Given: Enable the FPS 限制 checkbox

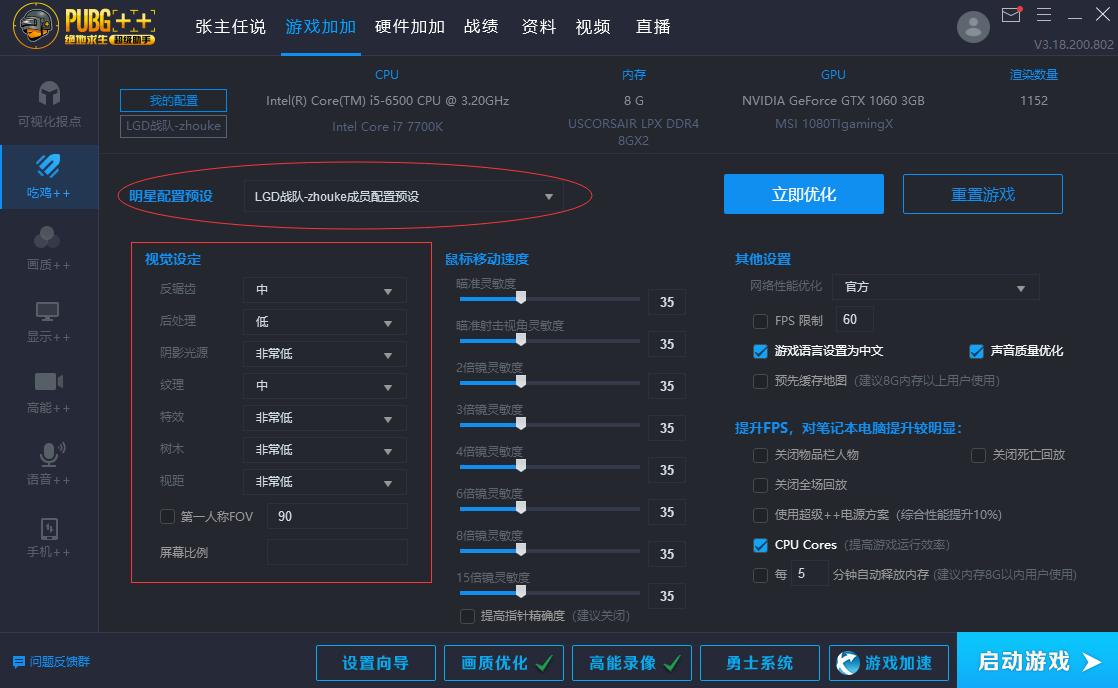Looking at the screenshot, I should (x=759, y=320).
